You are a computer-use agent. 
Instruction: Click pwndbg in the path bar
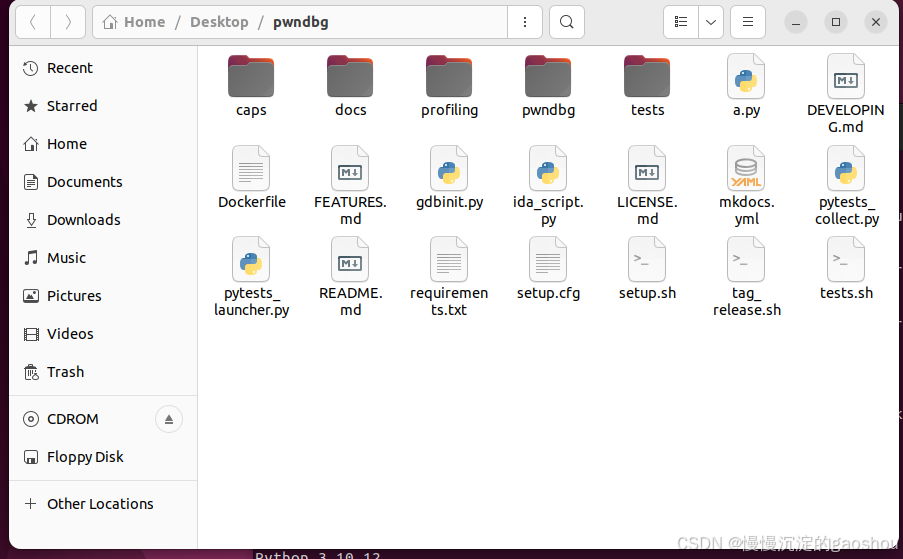coord(301,22)
